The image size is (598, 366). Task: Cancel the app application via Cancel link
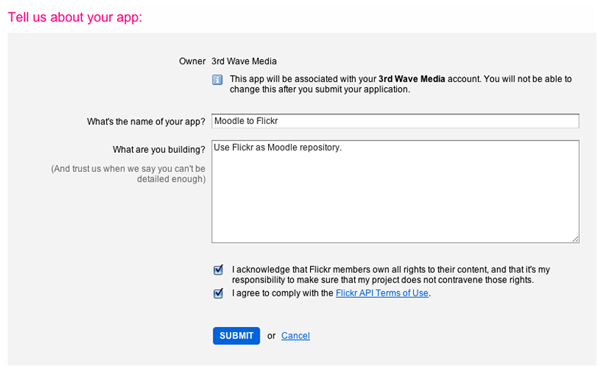point(296,336)
